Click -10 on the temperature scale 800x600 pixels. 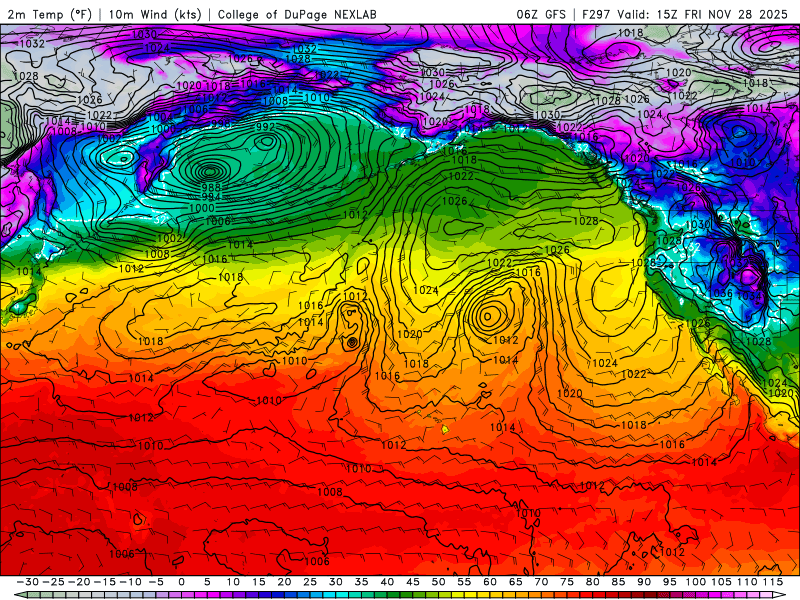click(x=130, y=582)
